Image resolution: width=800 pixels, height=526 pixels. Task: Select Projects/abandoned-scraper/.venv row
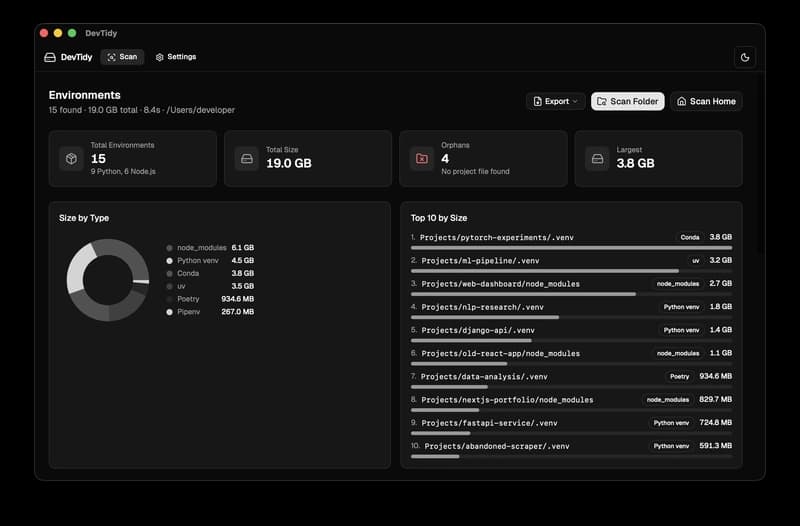coord(571,450)
